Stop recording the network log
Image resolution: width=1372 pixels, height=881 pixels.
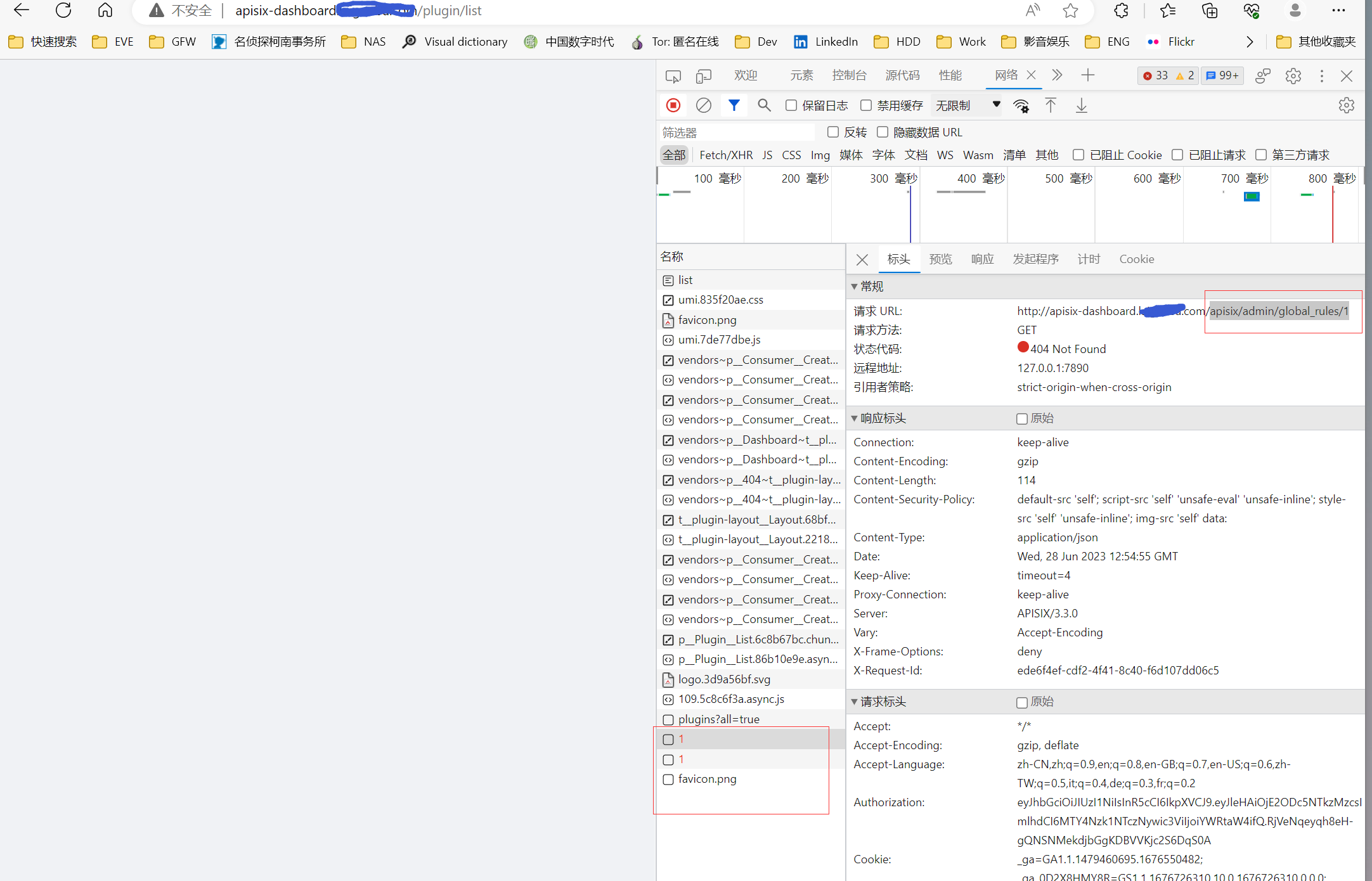673,105
